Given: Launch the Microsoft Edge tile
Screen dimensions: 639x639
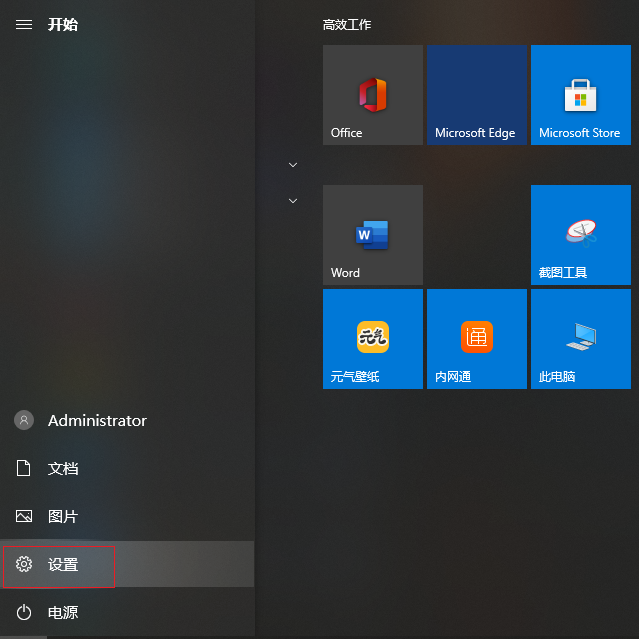Looking at the screenshot, I should (x=476, y=95).
